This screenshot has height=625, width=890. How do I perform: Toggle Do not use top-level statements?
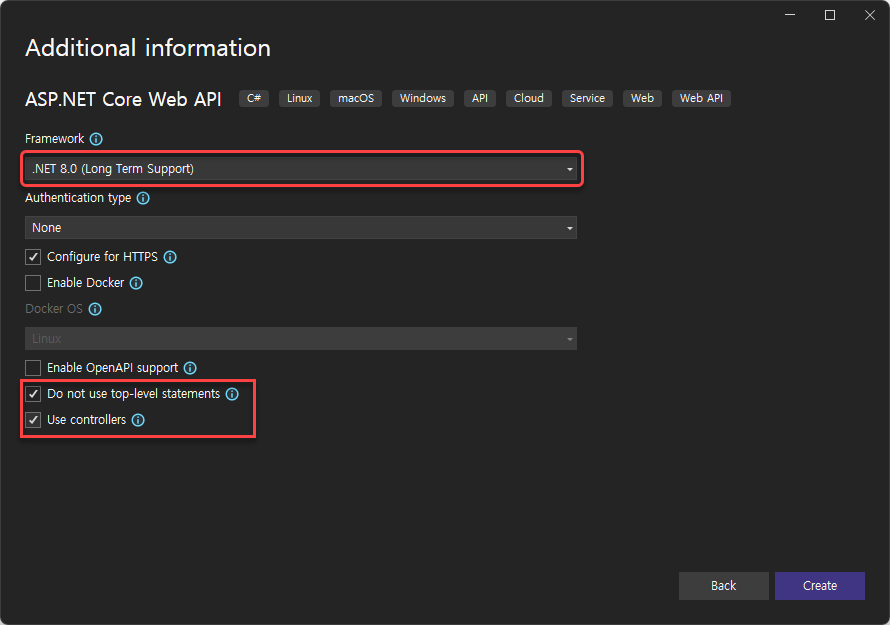point(33,394)
